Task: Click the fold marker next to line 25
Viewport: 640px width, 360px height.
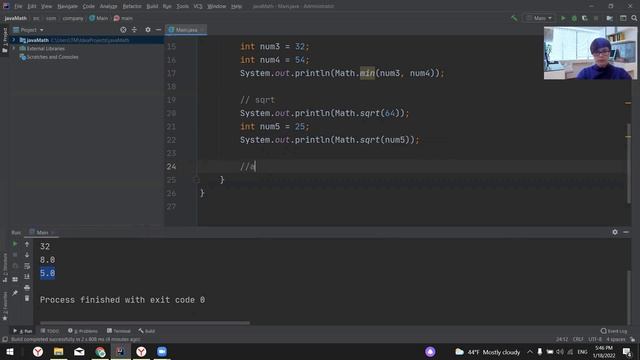Action: [196, 180]
